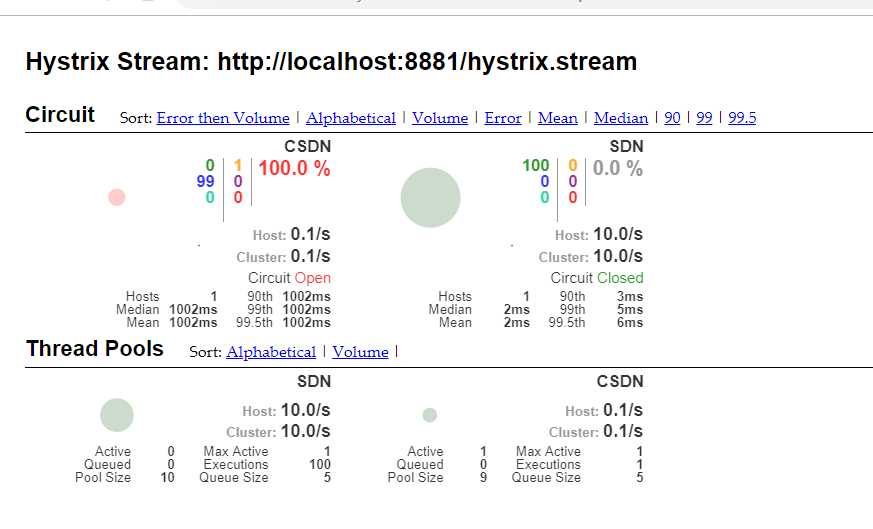
Task: Sort circuits by Median link
Action: coord(621,118)
